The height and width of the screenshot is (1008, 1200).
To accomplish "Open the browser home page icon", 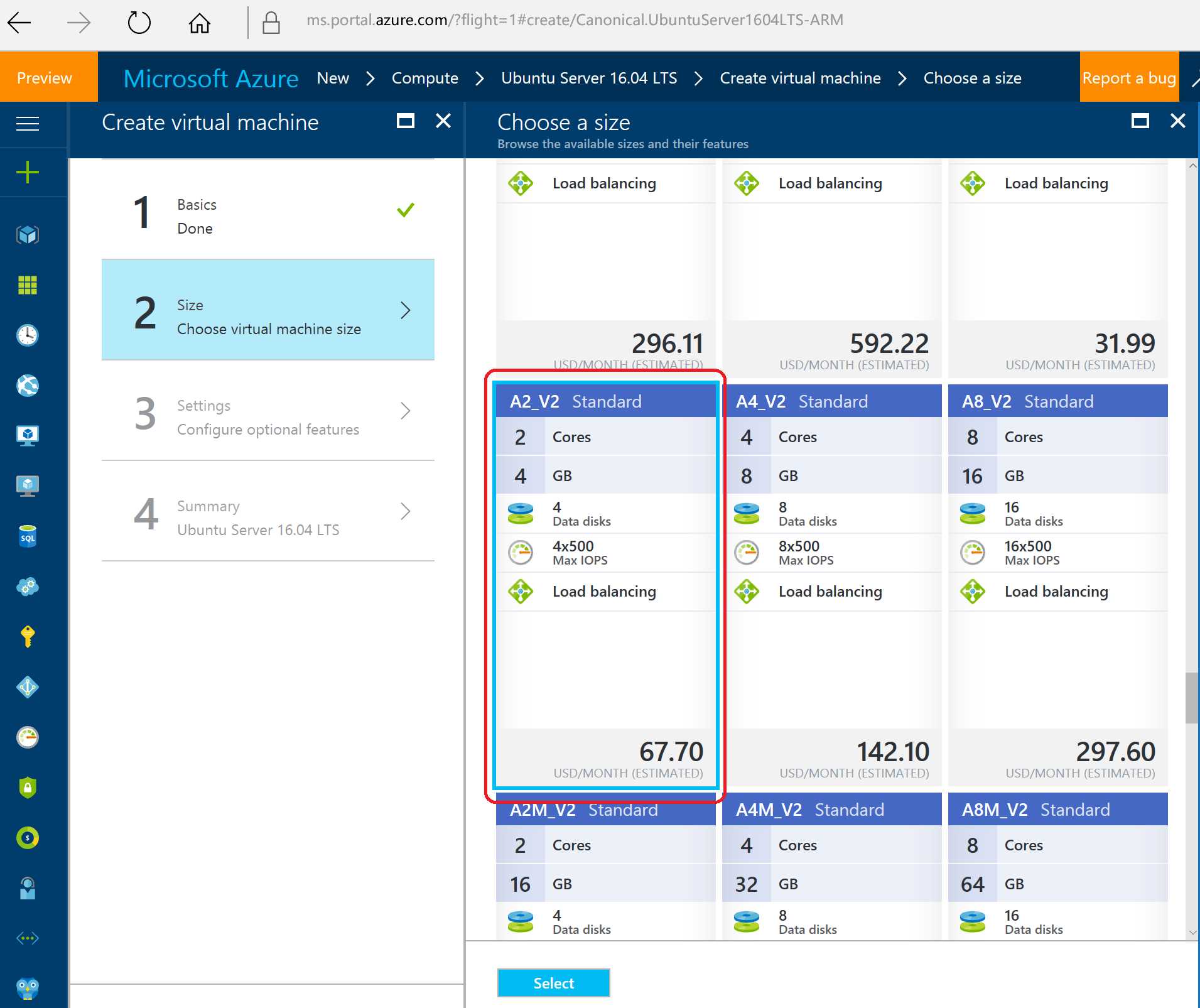I will [200, 23].
